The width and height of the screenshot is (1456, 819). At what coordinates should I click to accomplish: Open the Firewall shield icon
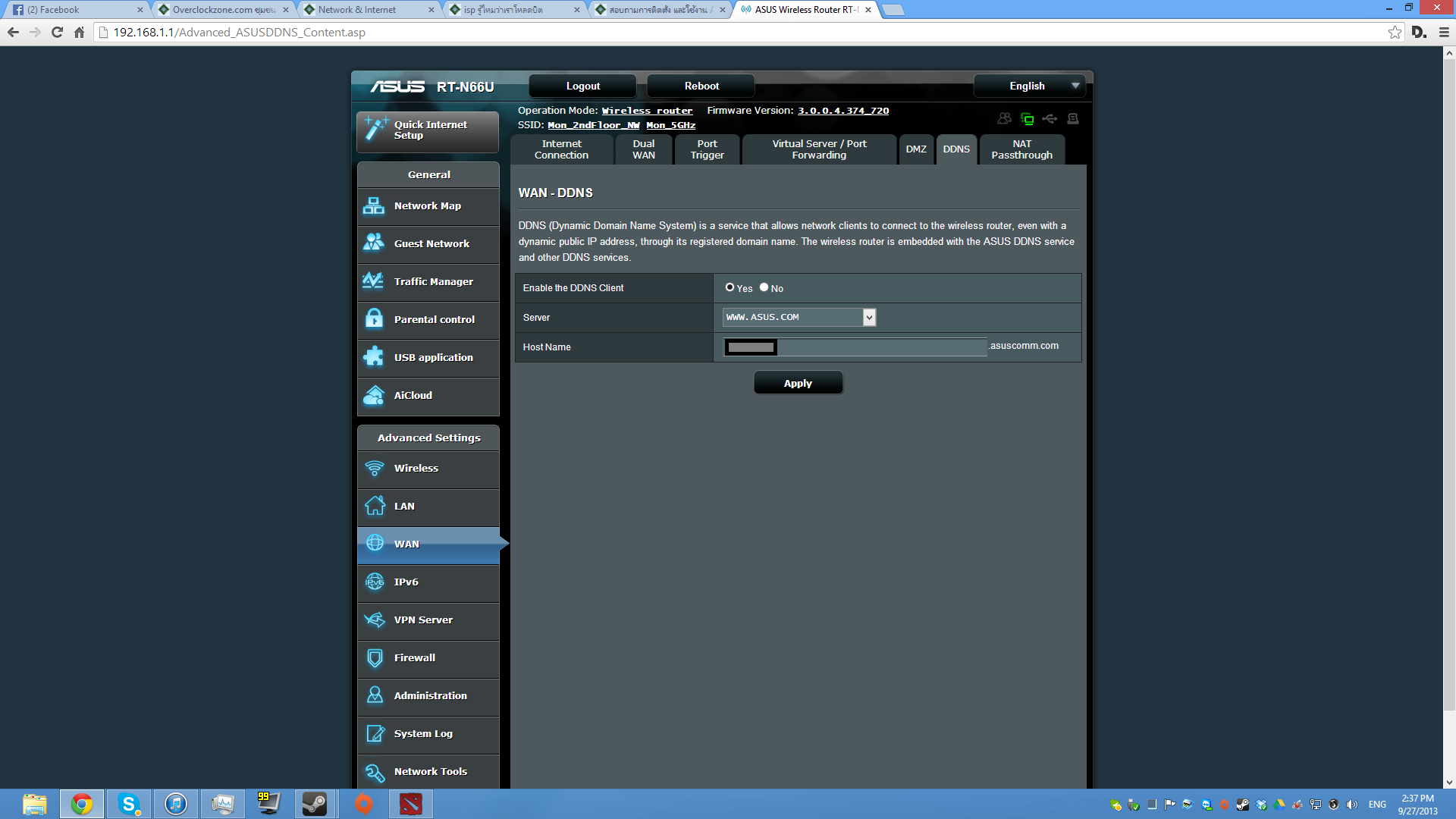pyautogui.click(x=375, y=657)
